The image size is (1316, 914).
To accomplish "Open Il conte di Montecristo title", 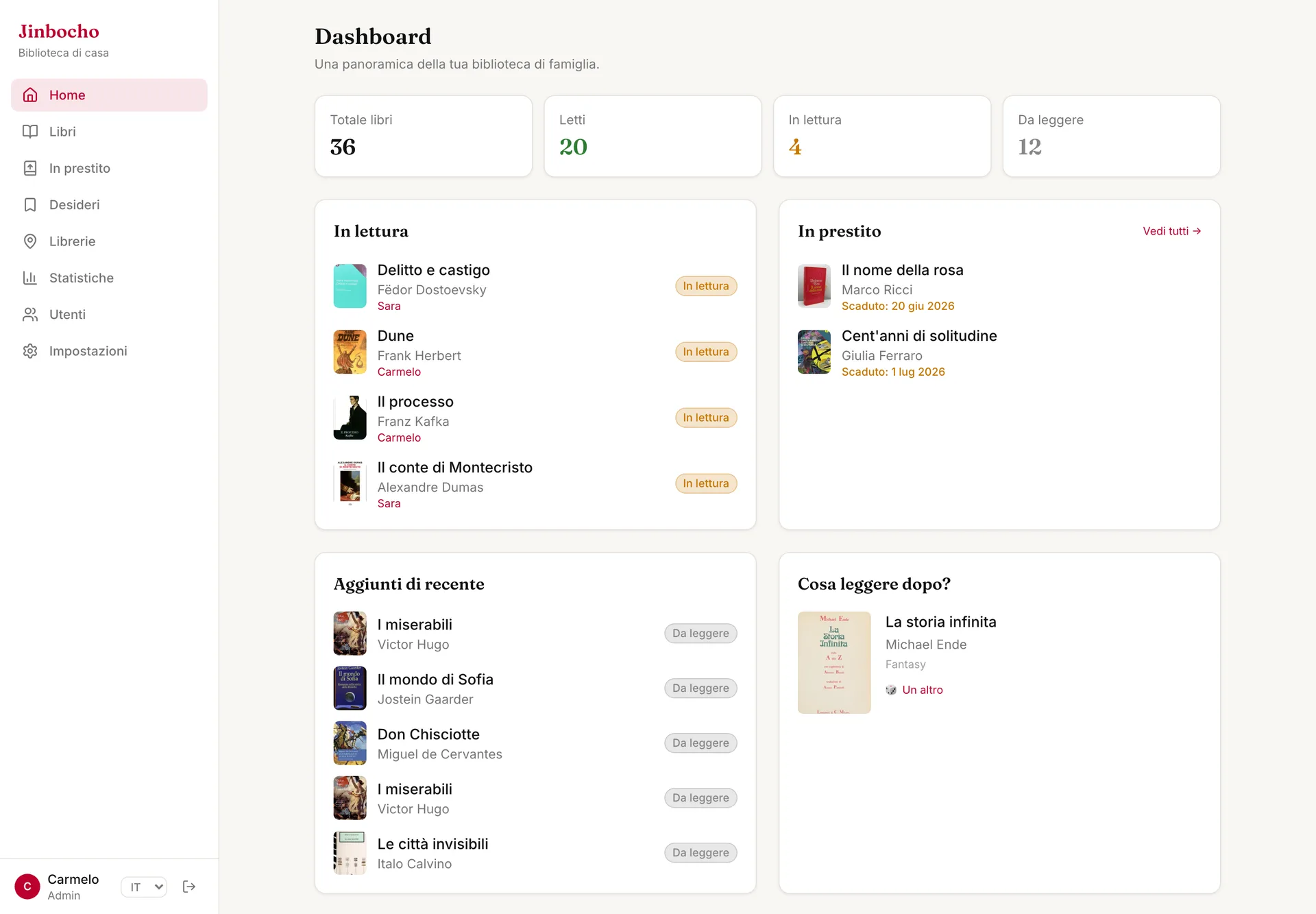I will pos(454,468).
